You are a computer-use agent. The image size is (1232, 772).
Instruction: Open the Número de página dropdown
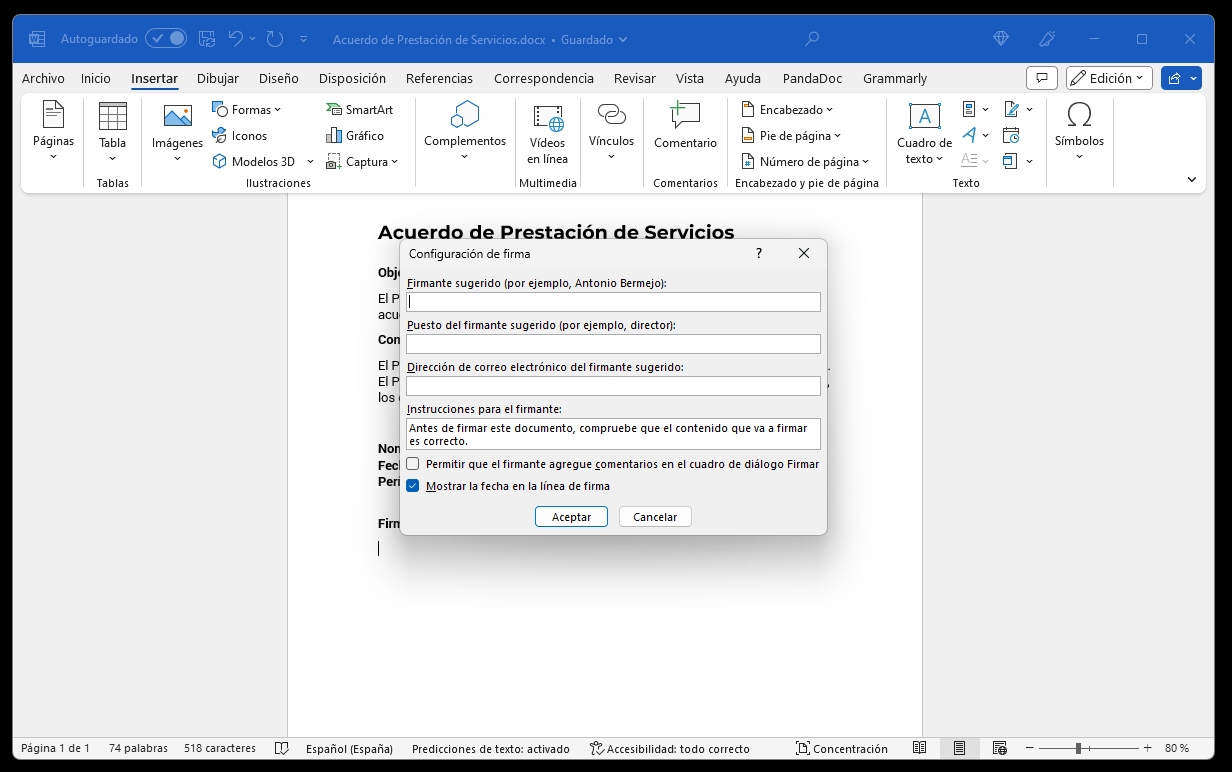pos(806,162)
